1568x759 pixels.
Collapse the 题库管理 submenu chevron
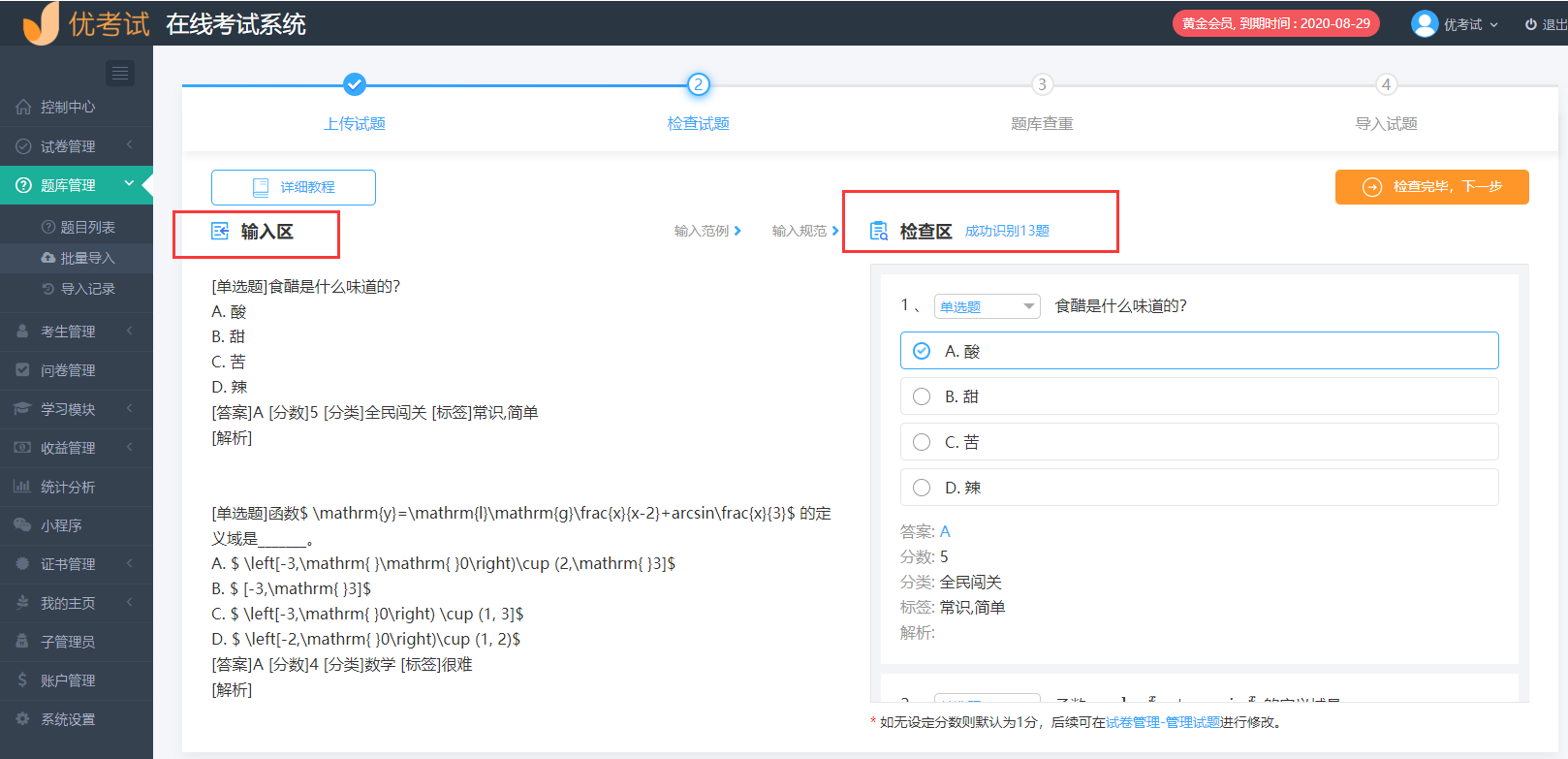point(129,183)
